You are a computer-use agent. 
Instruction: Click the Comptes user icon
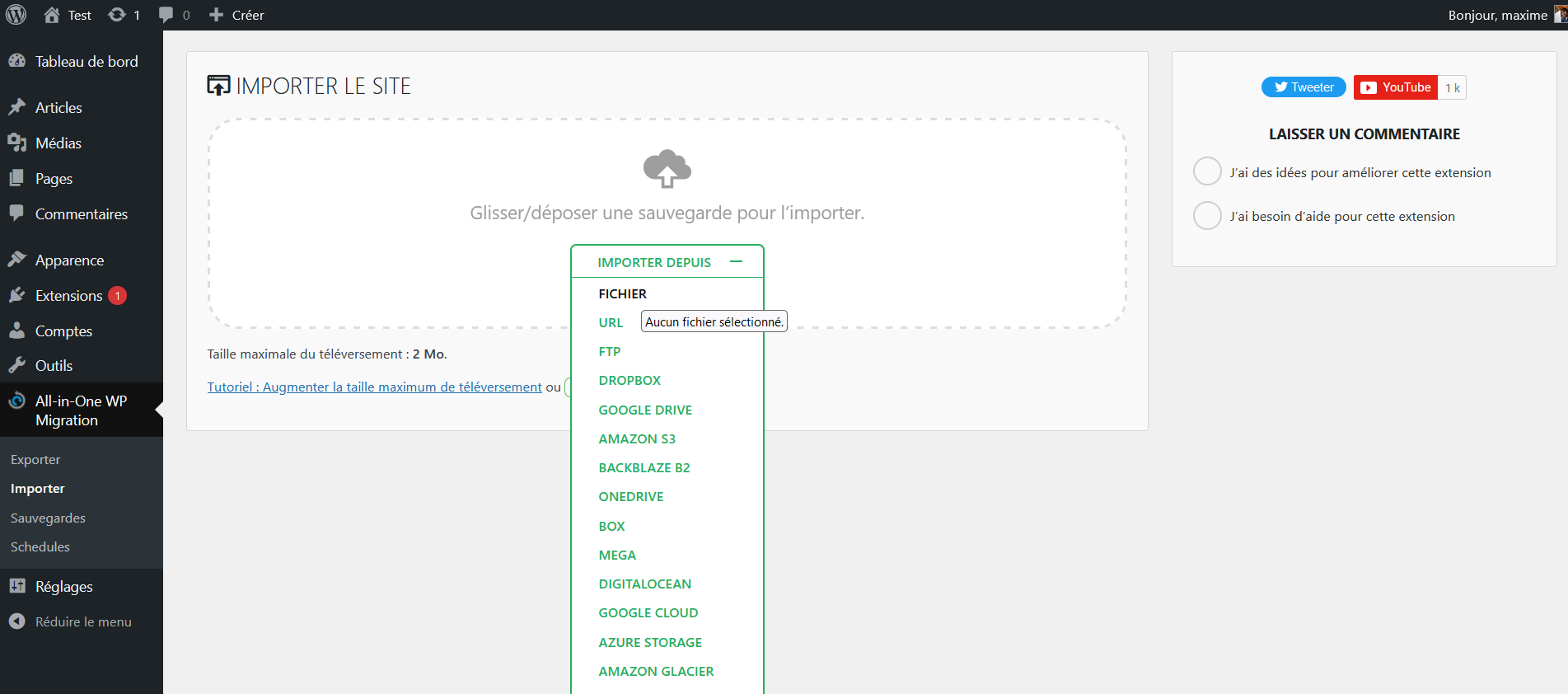[x=16, y=331]
